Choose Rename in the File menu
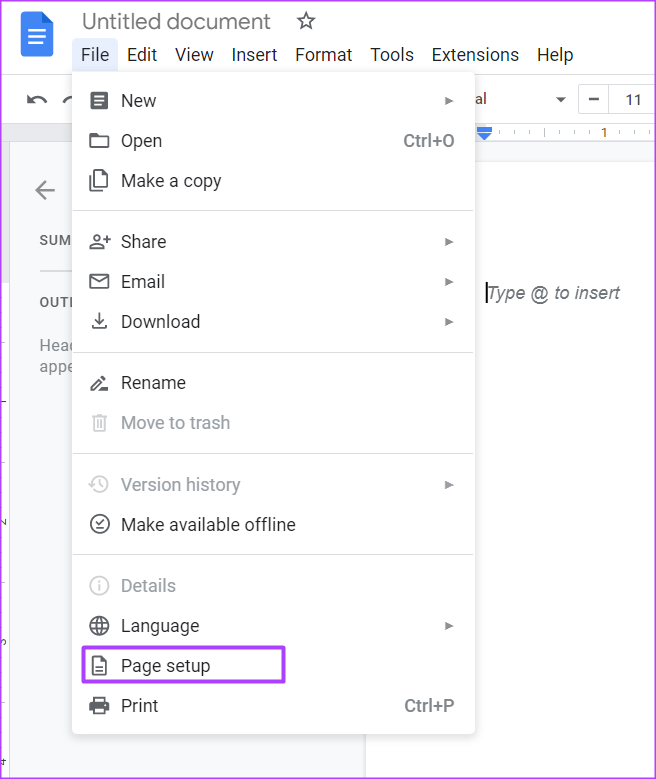Image resolution: width=656 pixels, height=779 pixels. click(x=273, y=383)
